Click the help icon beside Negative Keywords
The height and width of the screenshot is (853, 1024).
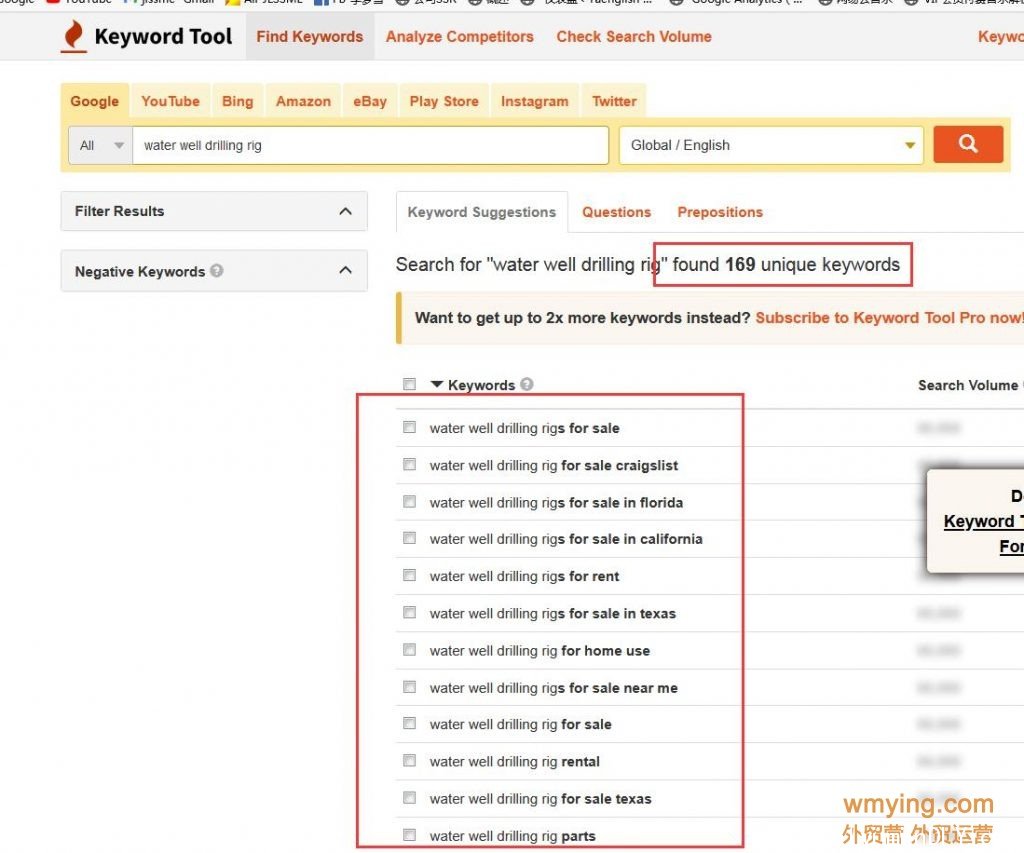pos(217,270)
